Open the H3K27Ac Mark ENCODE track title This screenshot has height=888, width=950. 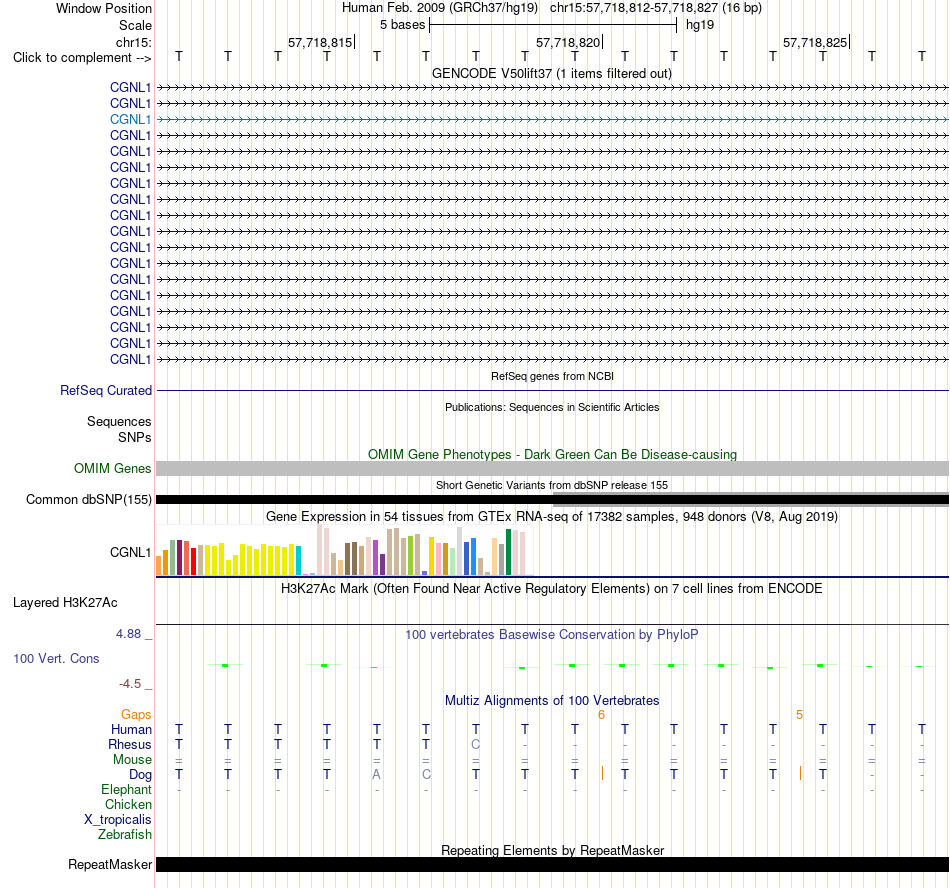[x=552, y=589]
